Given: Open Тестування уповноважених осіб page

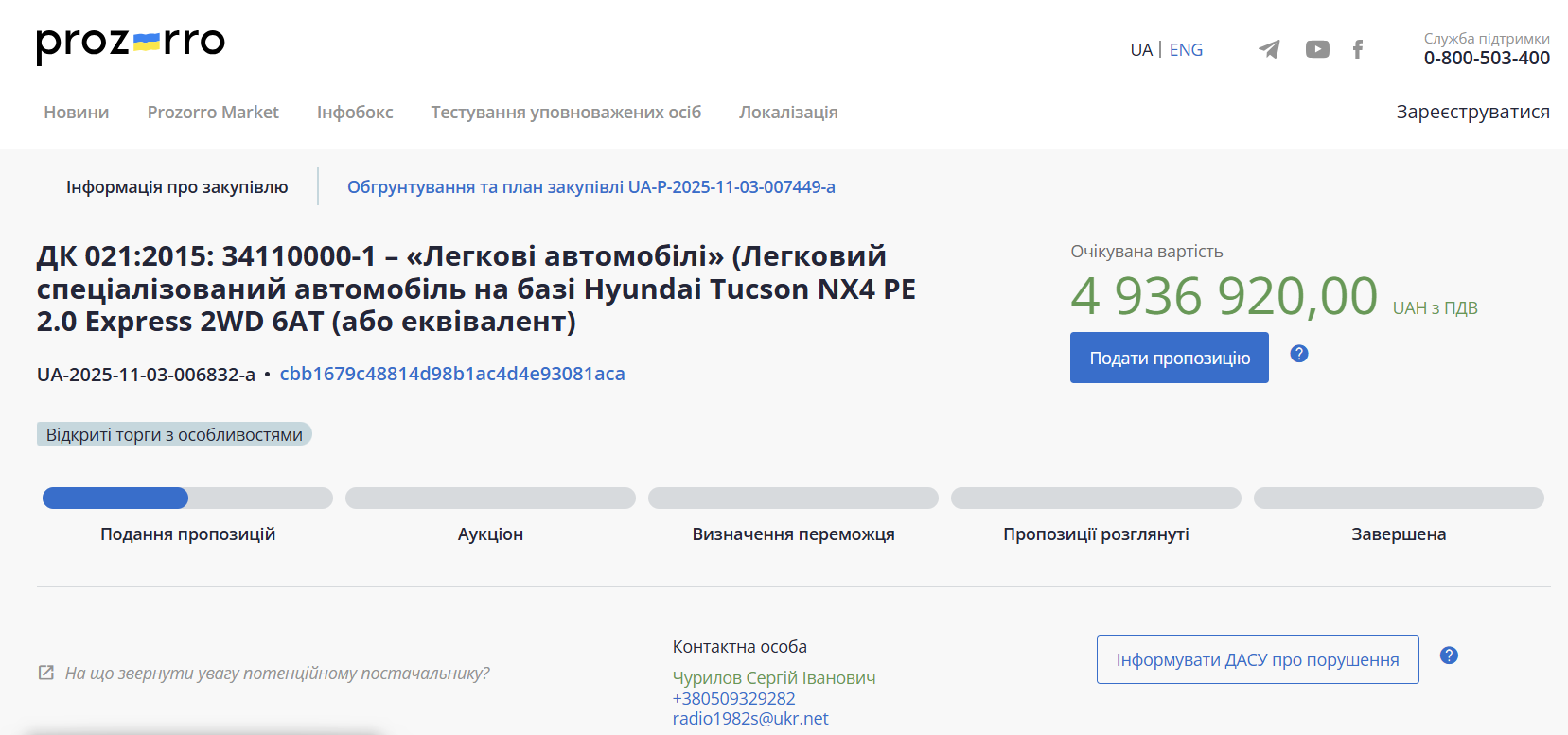Looking at the screenshot, I should coord(566,113).
